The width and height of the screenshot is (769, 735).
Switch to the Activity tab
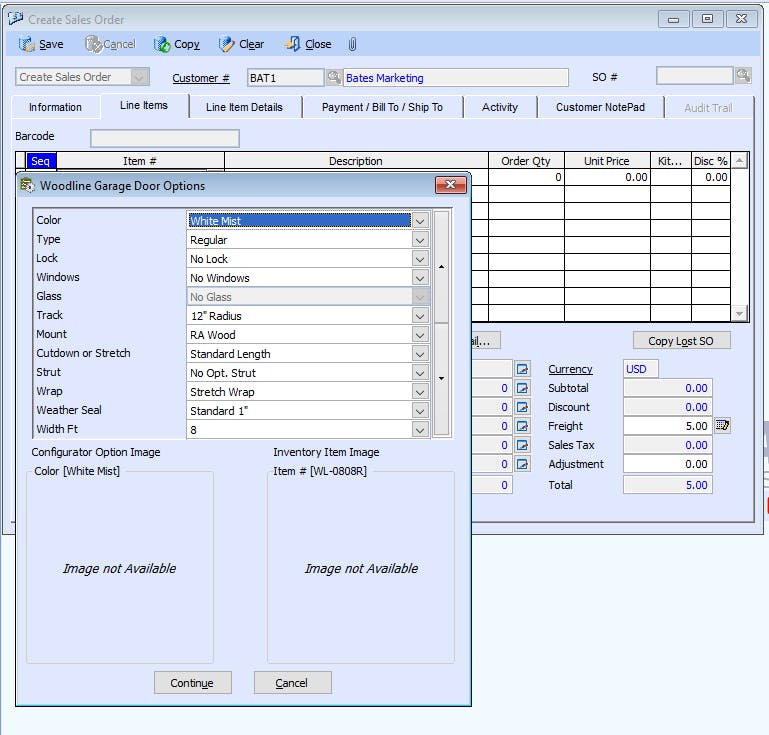coord(499,107)
